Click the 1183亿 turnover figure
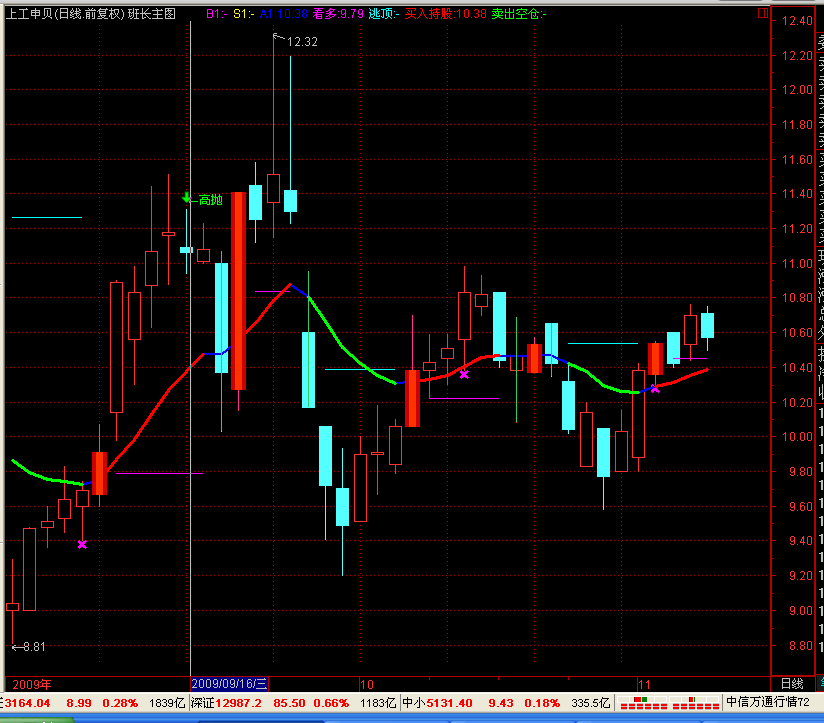824x723 pixels. tap(378, 703)
